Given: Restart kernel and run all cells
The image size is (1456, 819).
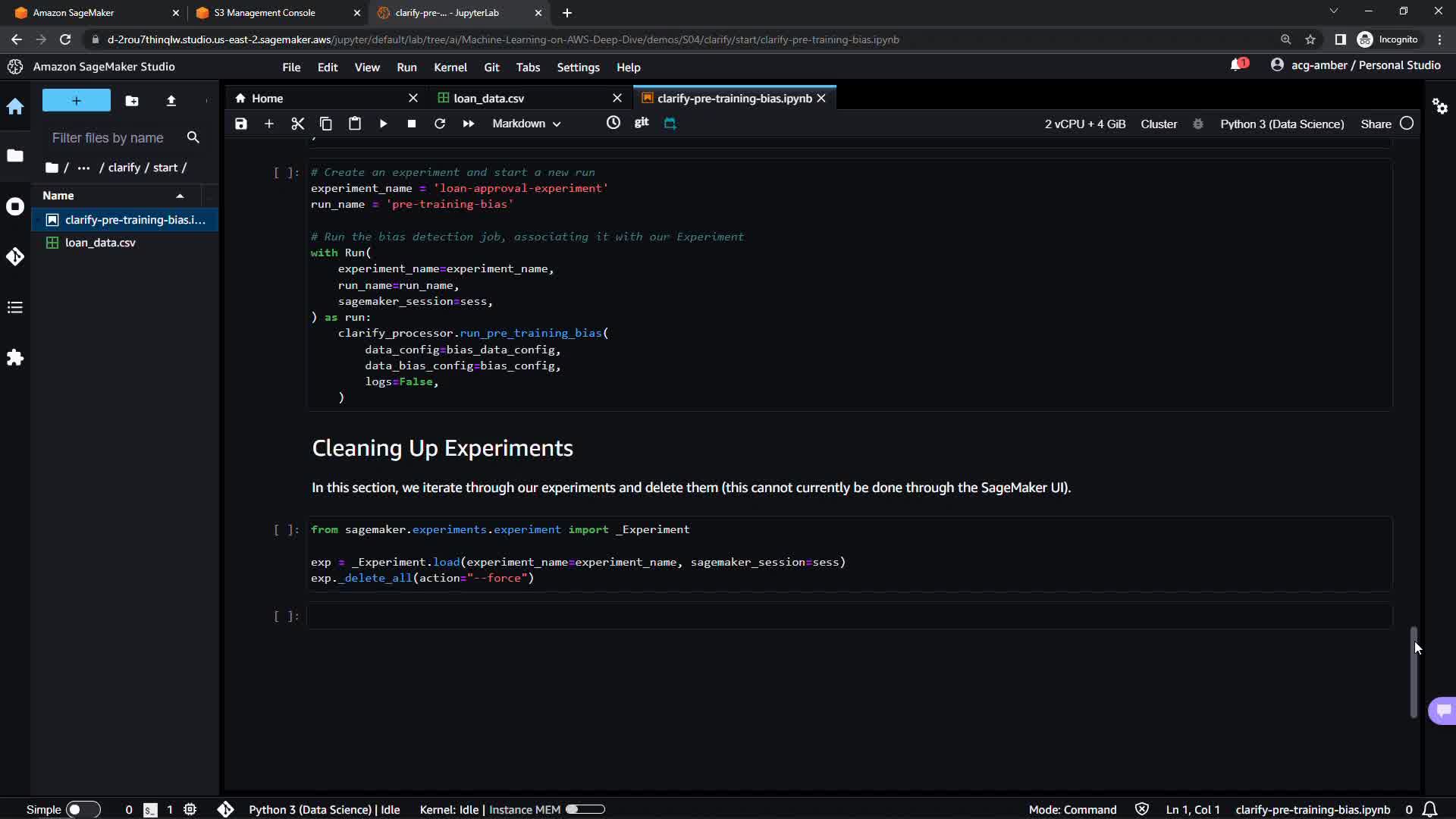Looking at the screenshot, I should [x=469, y=124].
